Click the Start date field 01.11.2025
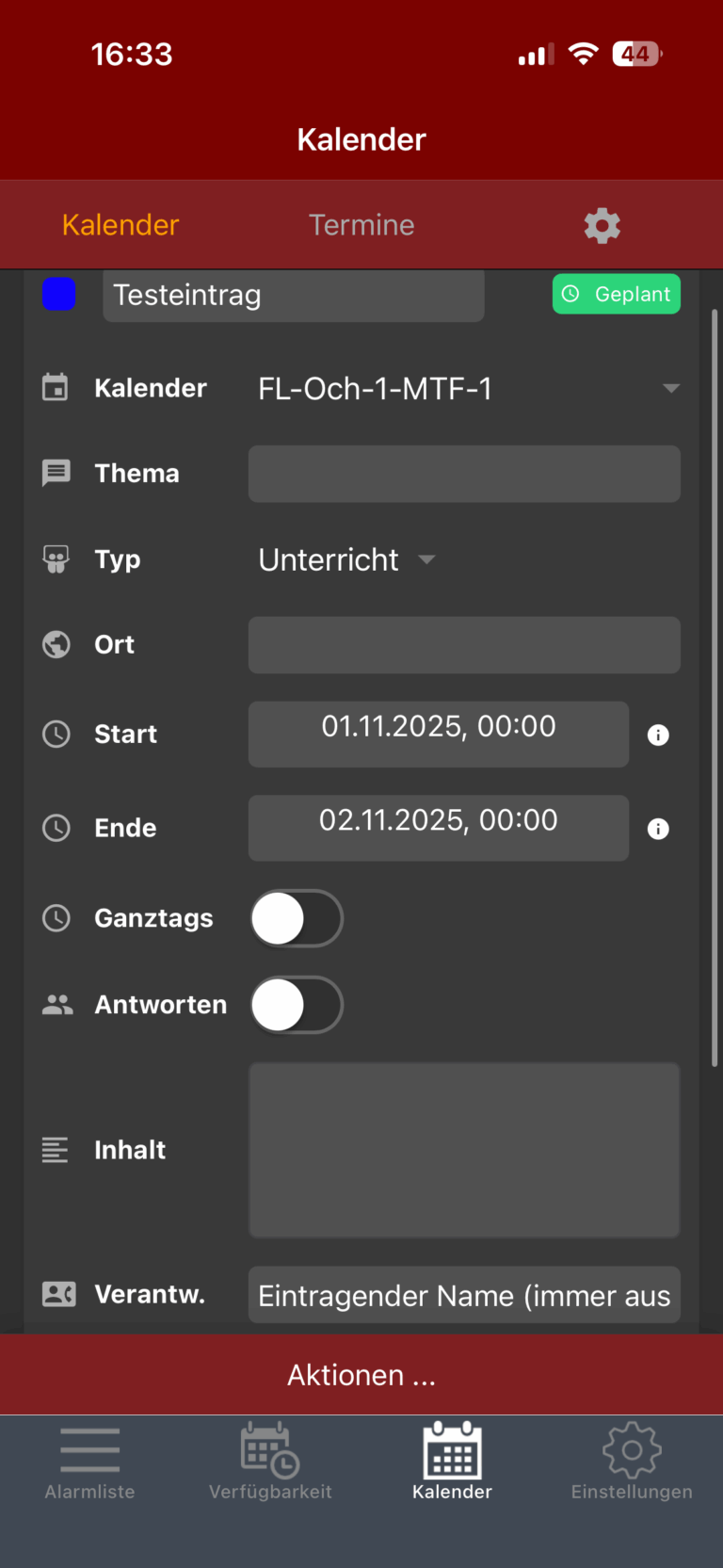This screenshot has width=723, height=1568. [x=438, y=735]
